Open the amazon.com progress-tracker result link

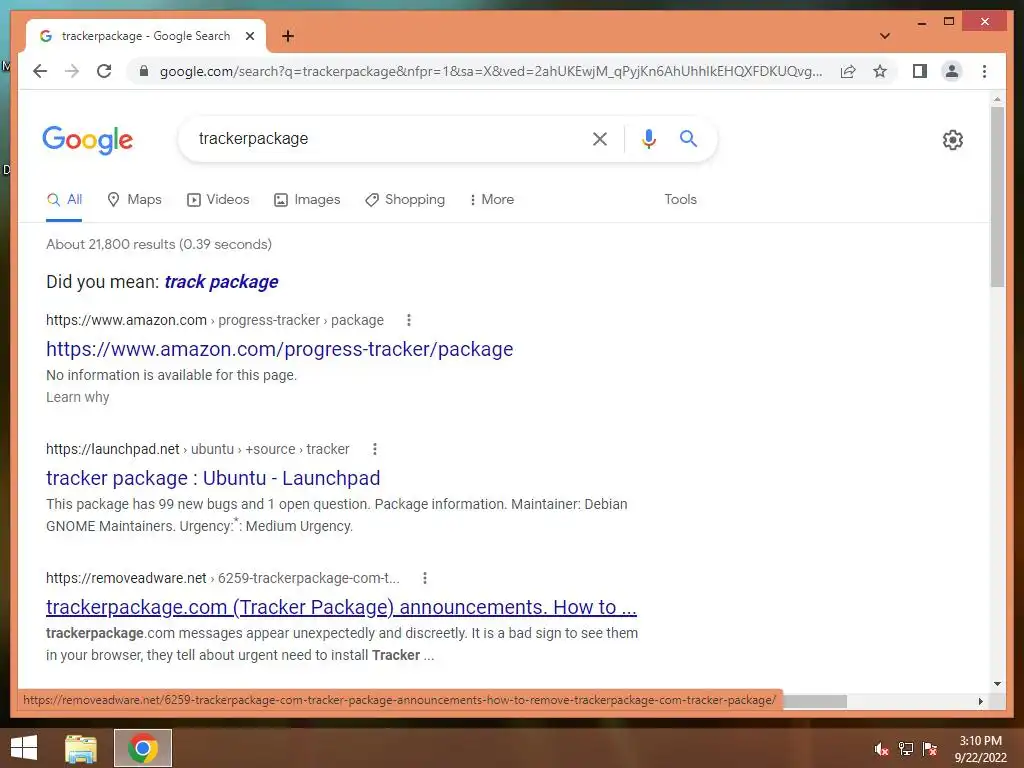point(280,349)
